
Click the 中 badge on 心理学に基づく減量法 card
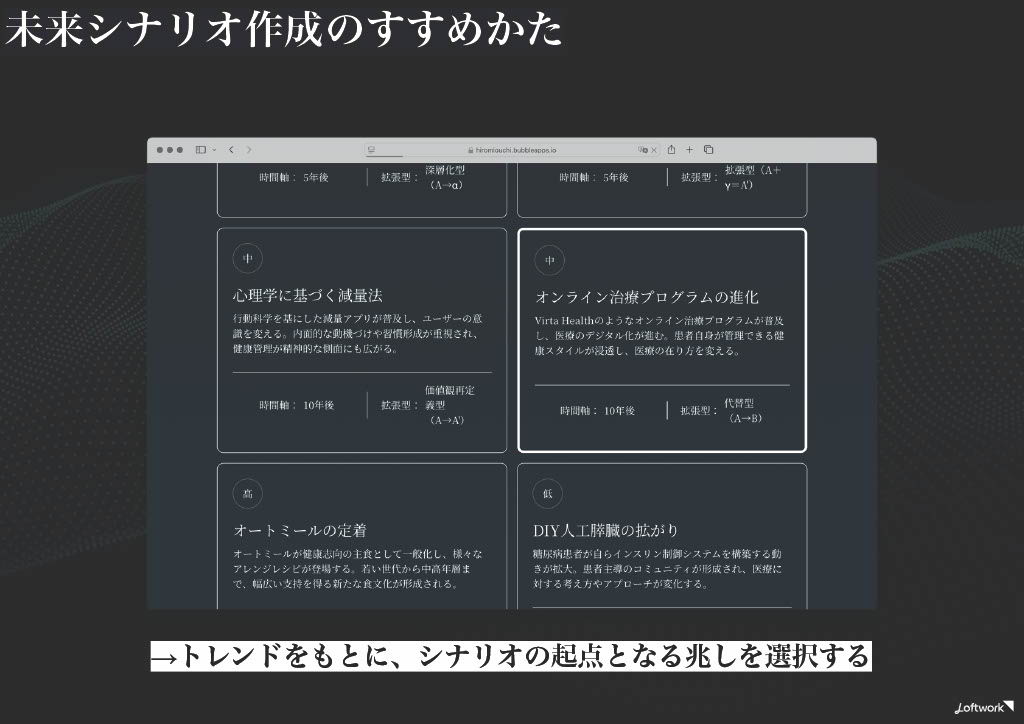pyautogui.click(x=248, y=259)
